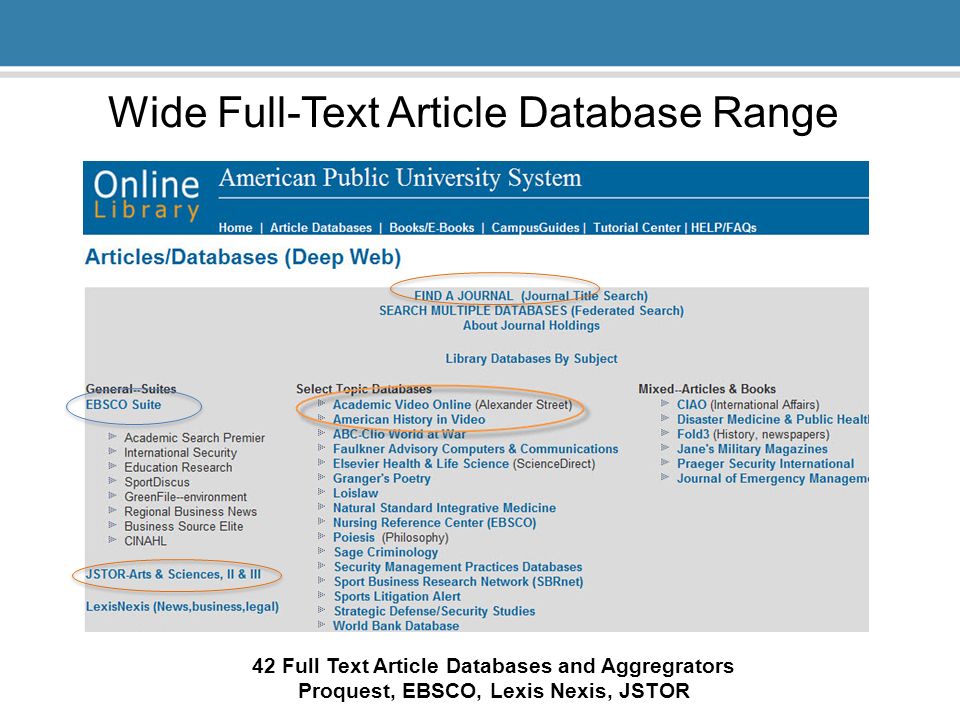Open the About Journal Holdings link
This screenshot has width=960, height=720.
[x=531, y=326]
